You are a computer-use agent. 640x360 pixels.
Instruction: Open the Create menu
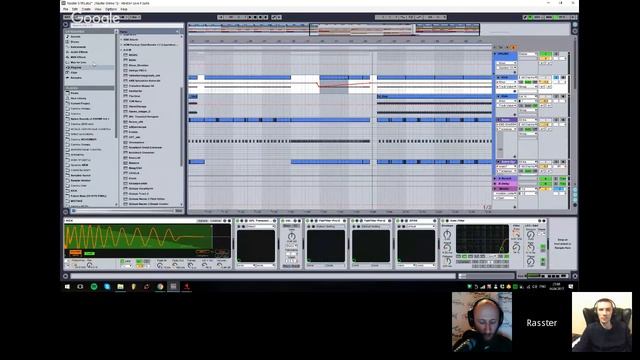coord(86,9)
